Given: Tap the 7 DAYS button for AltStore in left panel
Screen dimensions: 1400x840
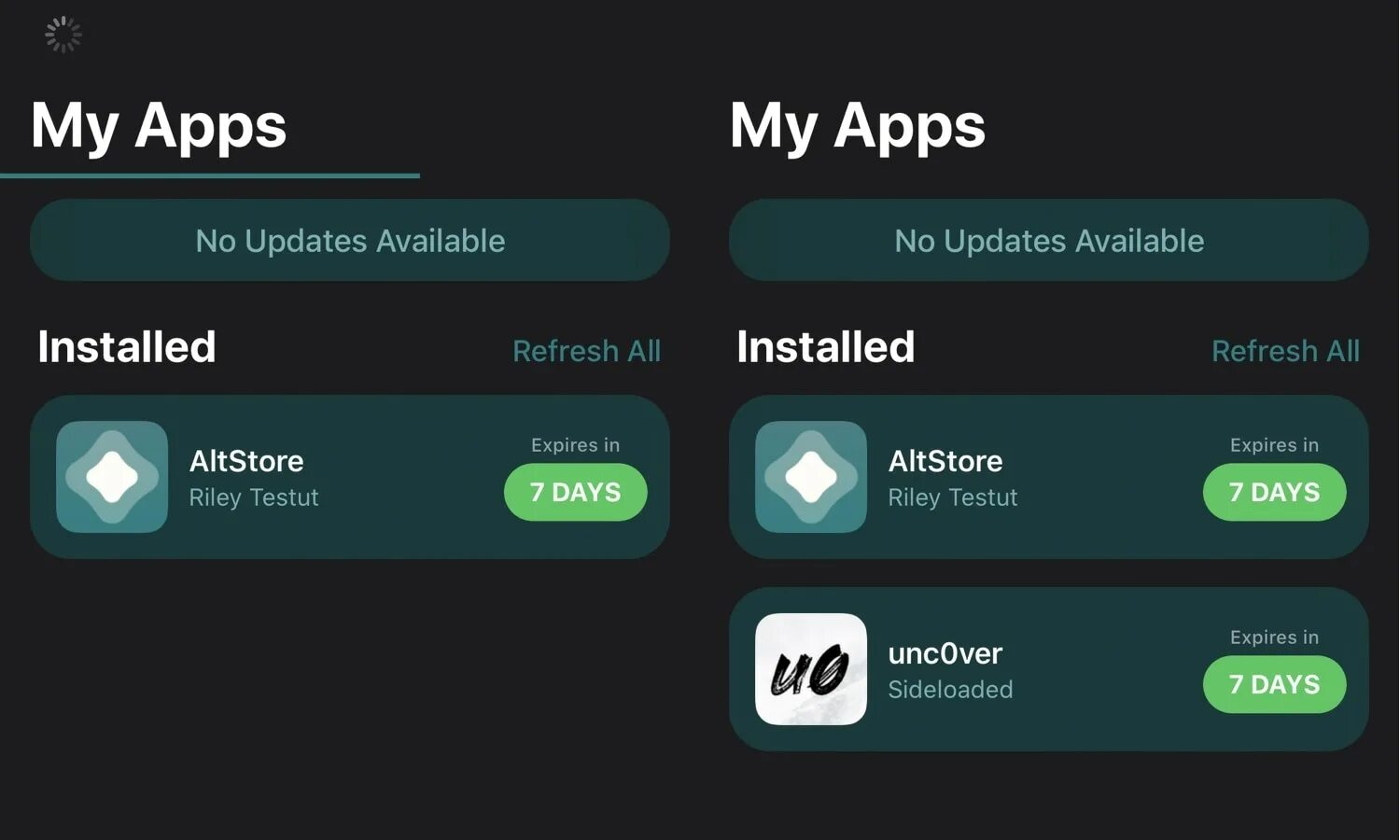Looking at the screenshot, I should point(576,492).
